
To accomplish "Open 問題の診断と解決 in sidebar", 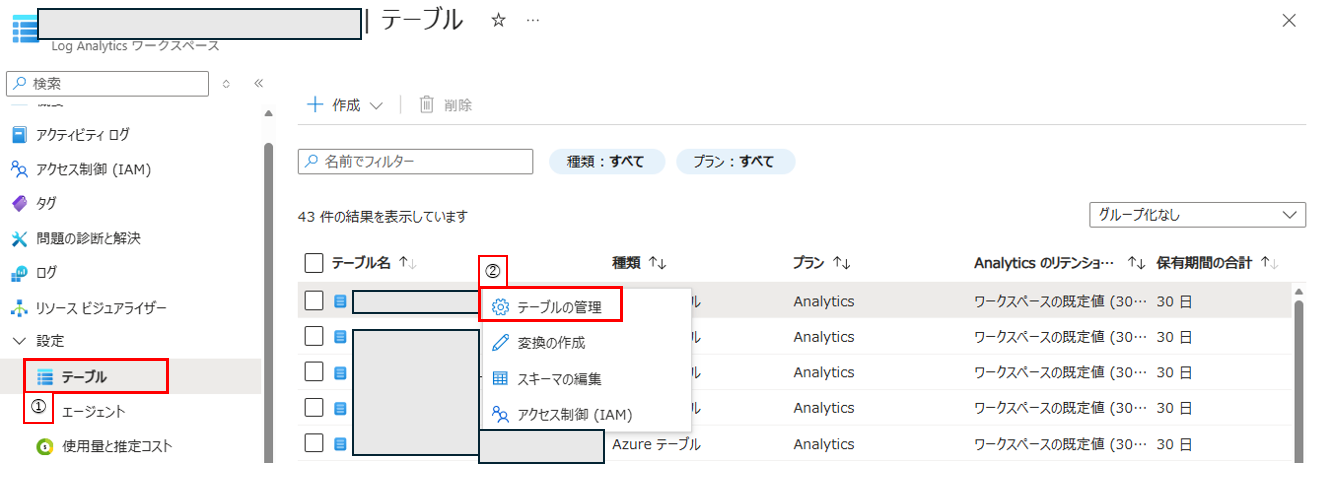I will coord(88,238).
